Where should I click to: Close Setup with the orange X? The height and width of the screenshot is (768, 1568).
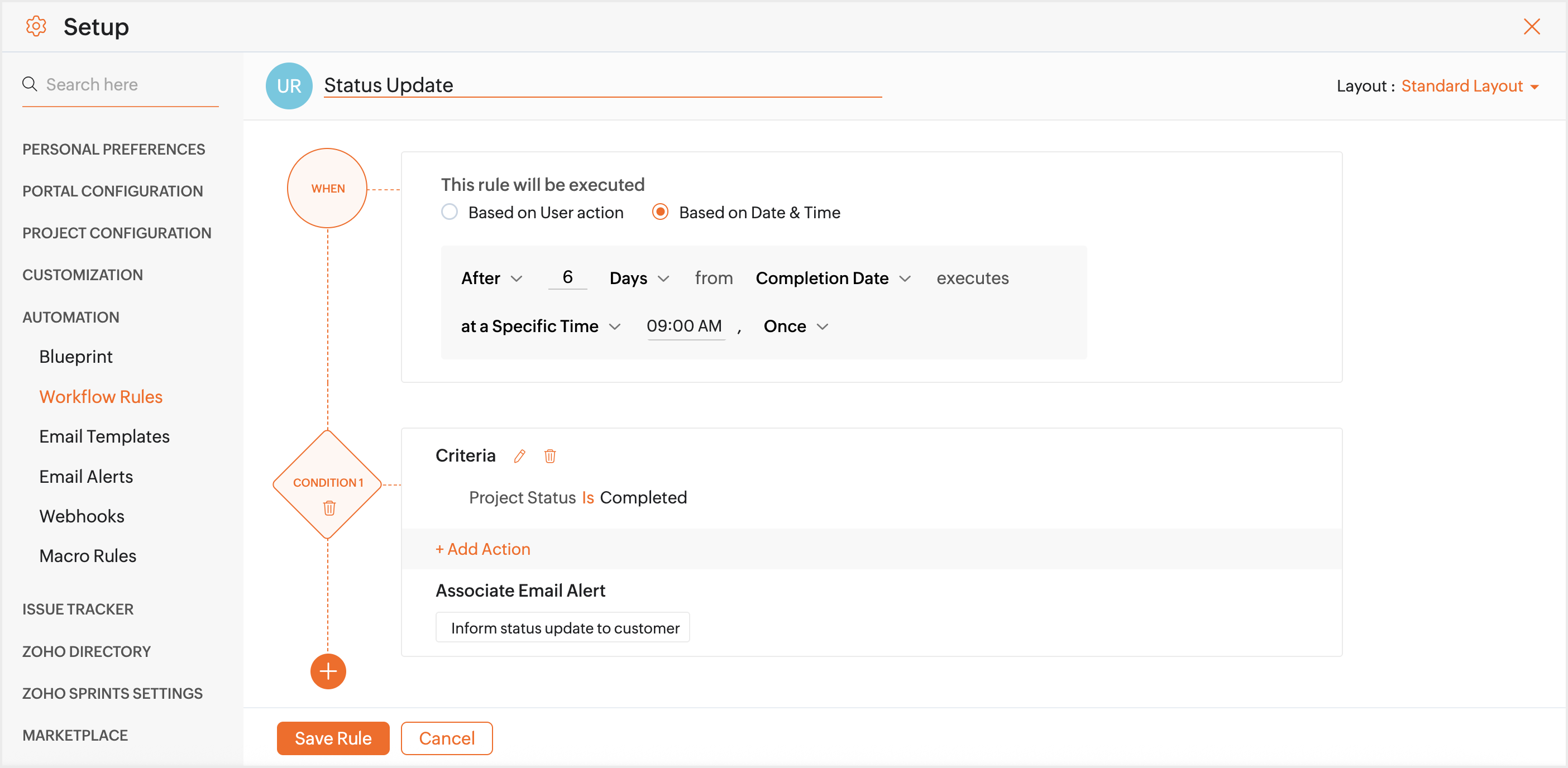click(1532, 26)
